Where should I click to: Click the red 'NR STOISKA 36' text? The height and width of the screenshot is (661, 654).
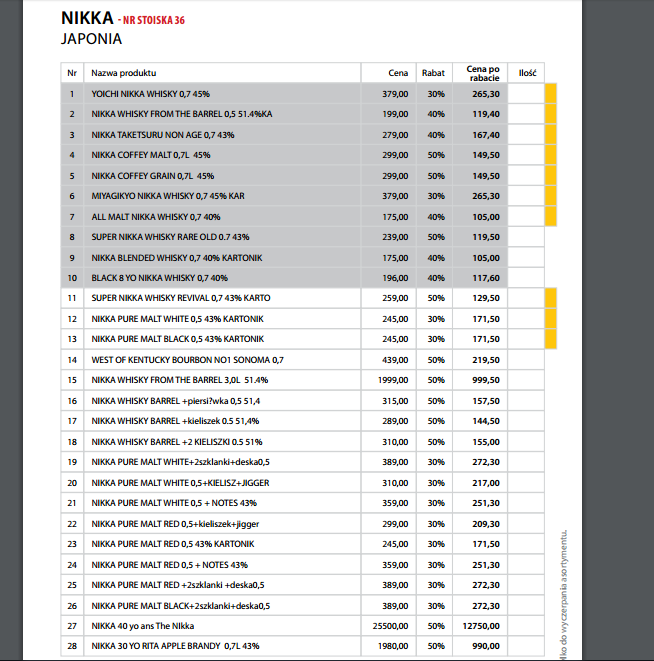(x=157, y=20)
